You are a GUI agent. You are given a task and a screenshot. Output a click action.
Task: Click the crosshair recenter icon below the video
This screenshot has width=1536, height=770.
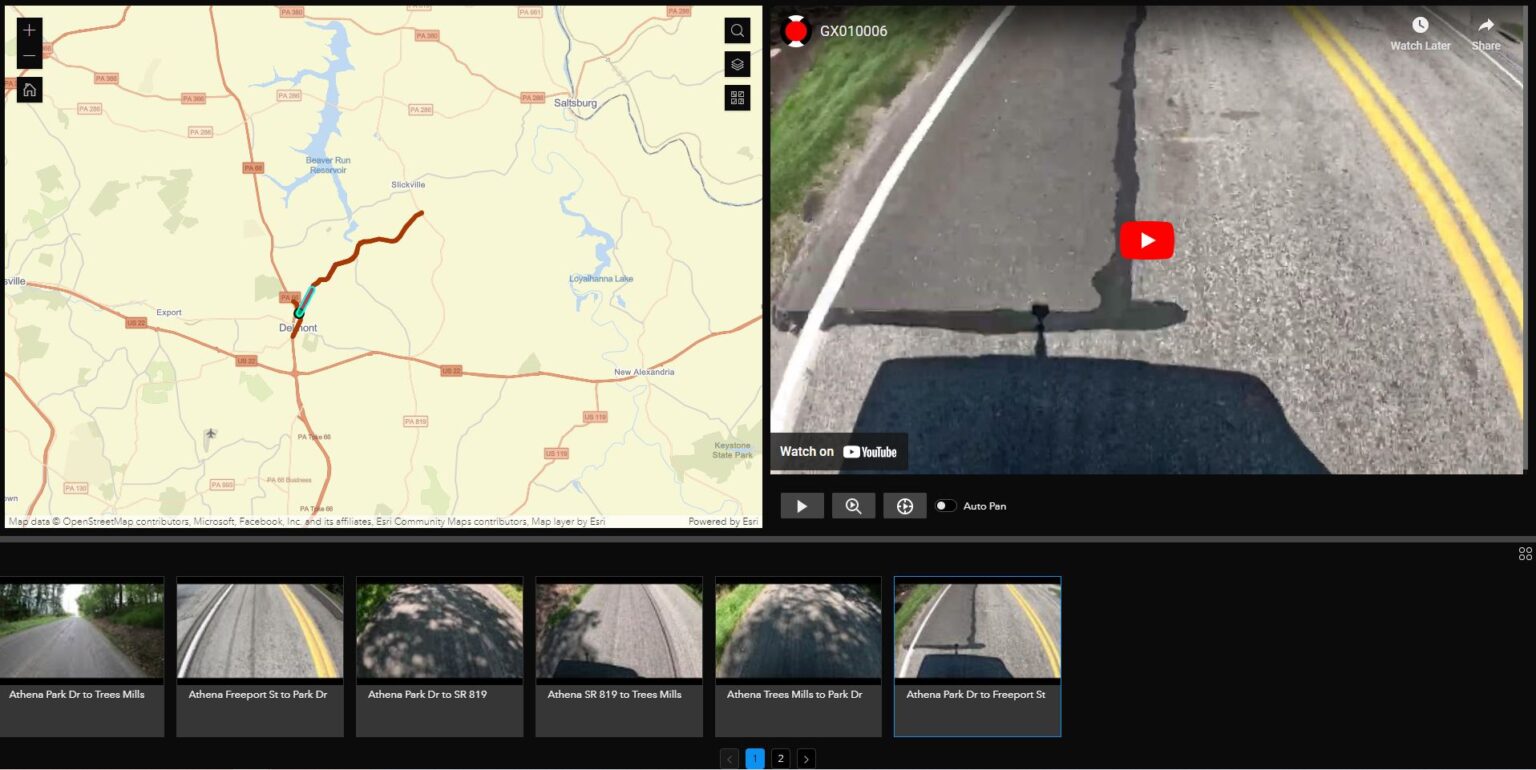point(904,505)
